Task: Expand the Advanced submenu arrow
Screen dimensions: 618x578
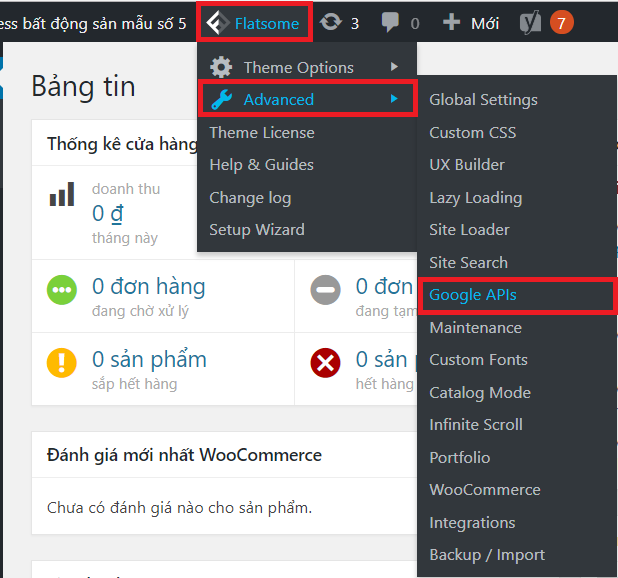Action: click(394, 99)
